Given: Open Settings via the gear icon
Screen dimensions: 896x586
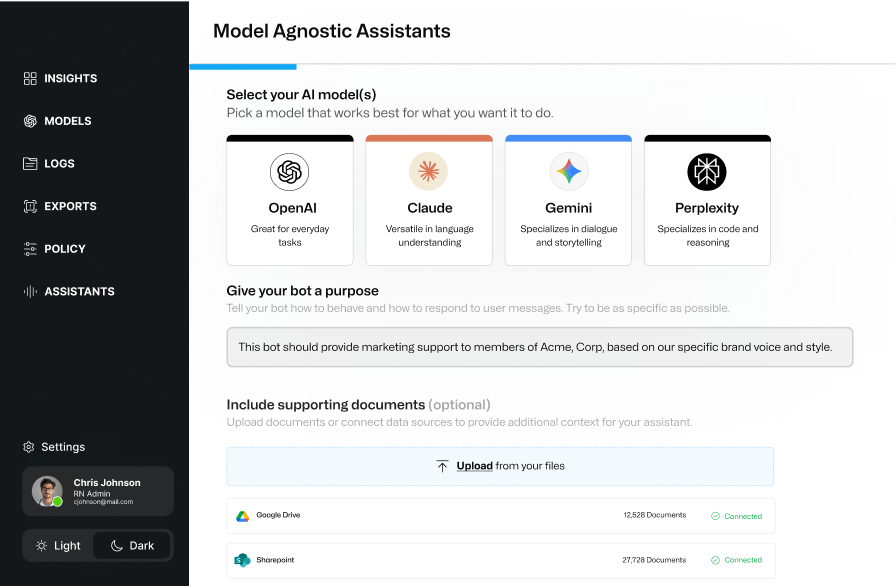Looking at the screenshot, I should pos(27,447).
